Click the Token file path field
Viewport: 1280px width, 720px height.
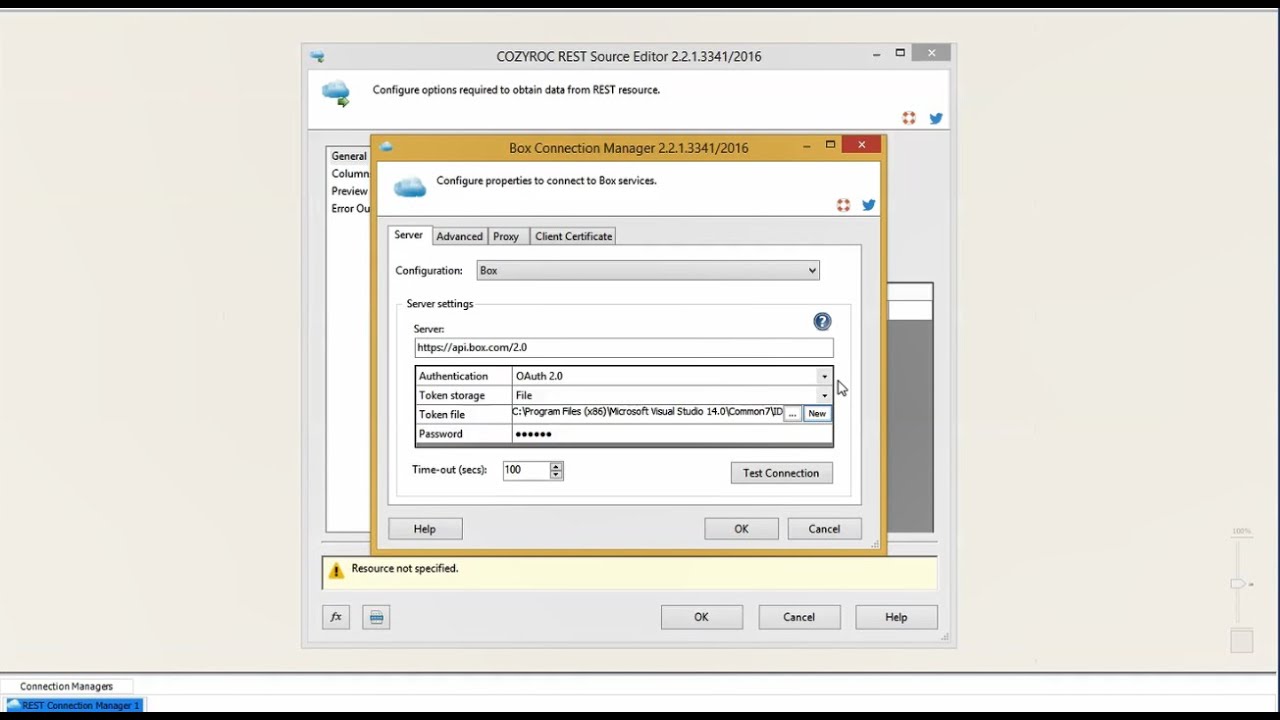(x=647, y=412)
